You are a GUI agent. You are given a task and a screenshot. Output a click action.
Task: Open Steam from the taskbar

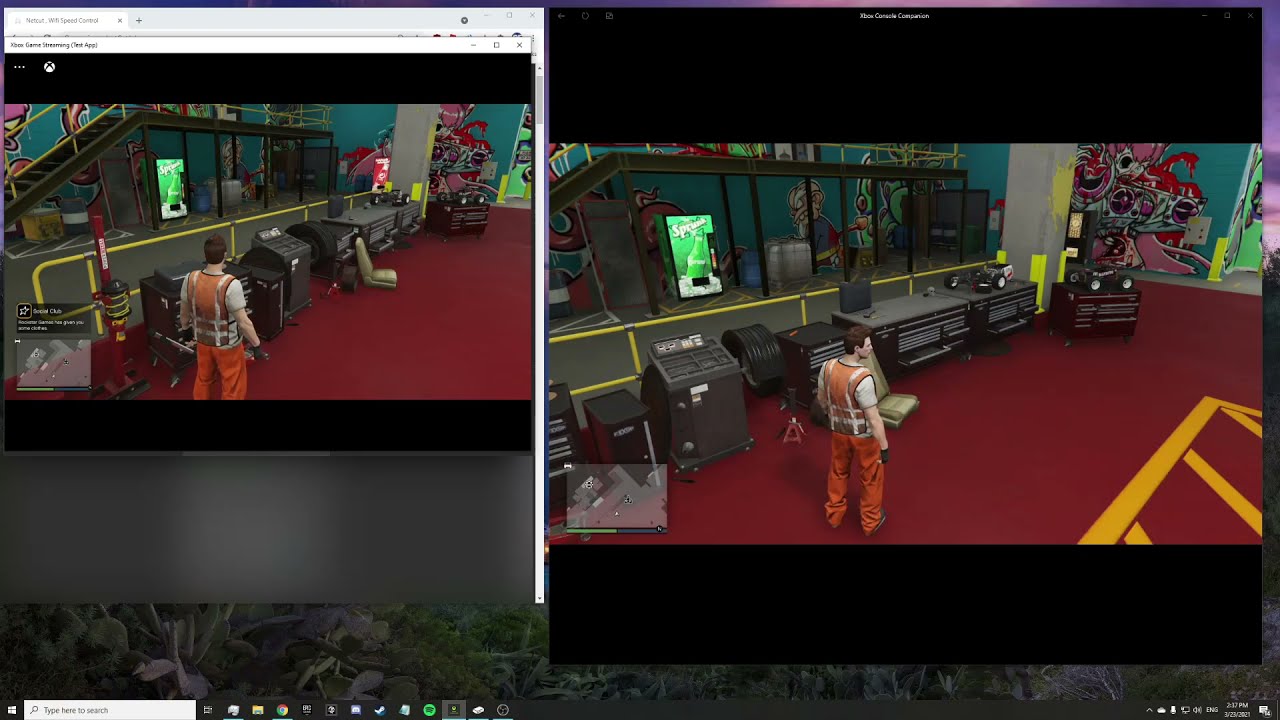tap(380, 710)
